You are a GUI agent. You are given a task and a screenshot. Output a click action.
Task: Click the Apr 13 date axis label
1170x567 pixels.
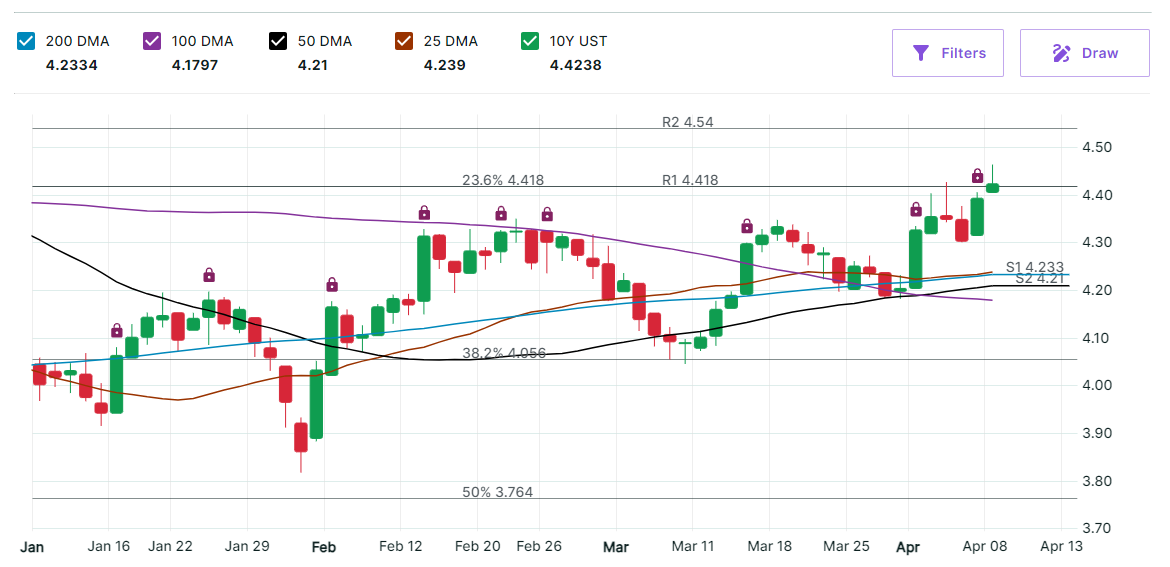coord(1061,546)
